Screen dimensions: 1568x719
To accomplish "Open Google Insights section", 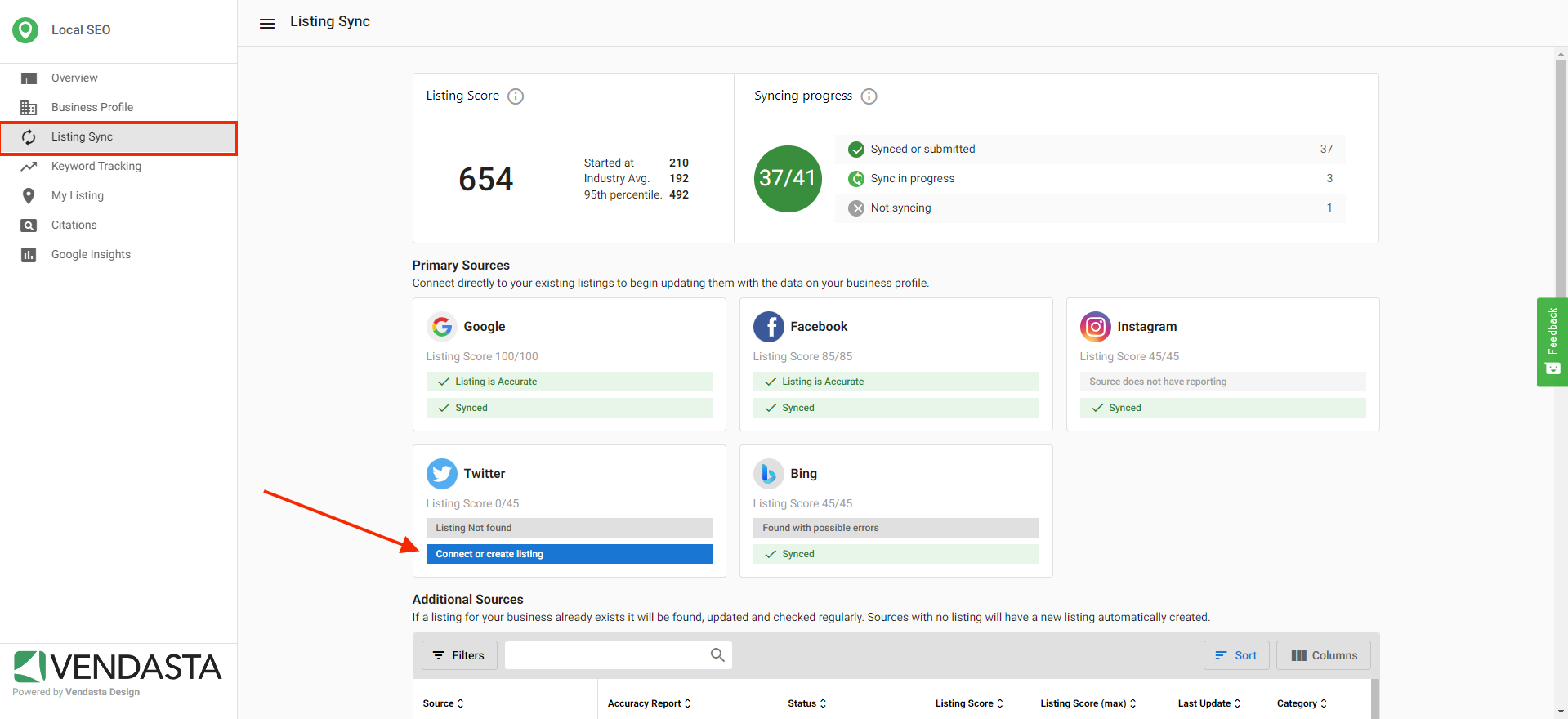I will (x=118, y=255).
